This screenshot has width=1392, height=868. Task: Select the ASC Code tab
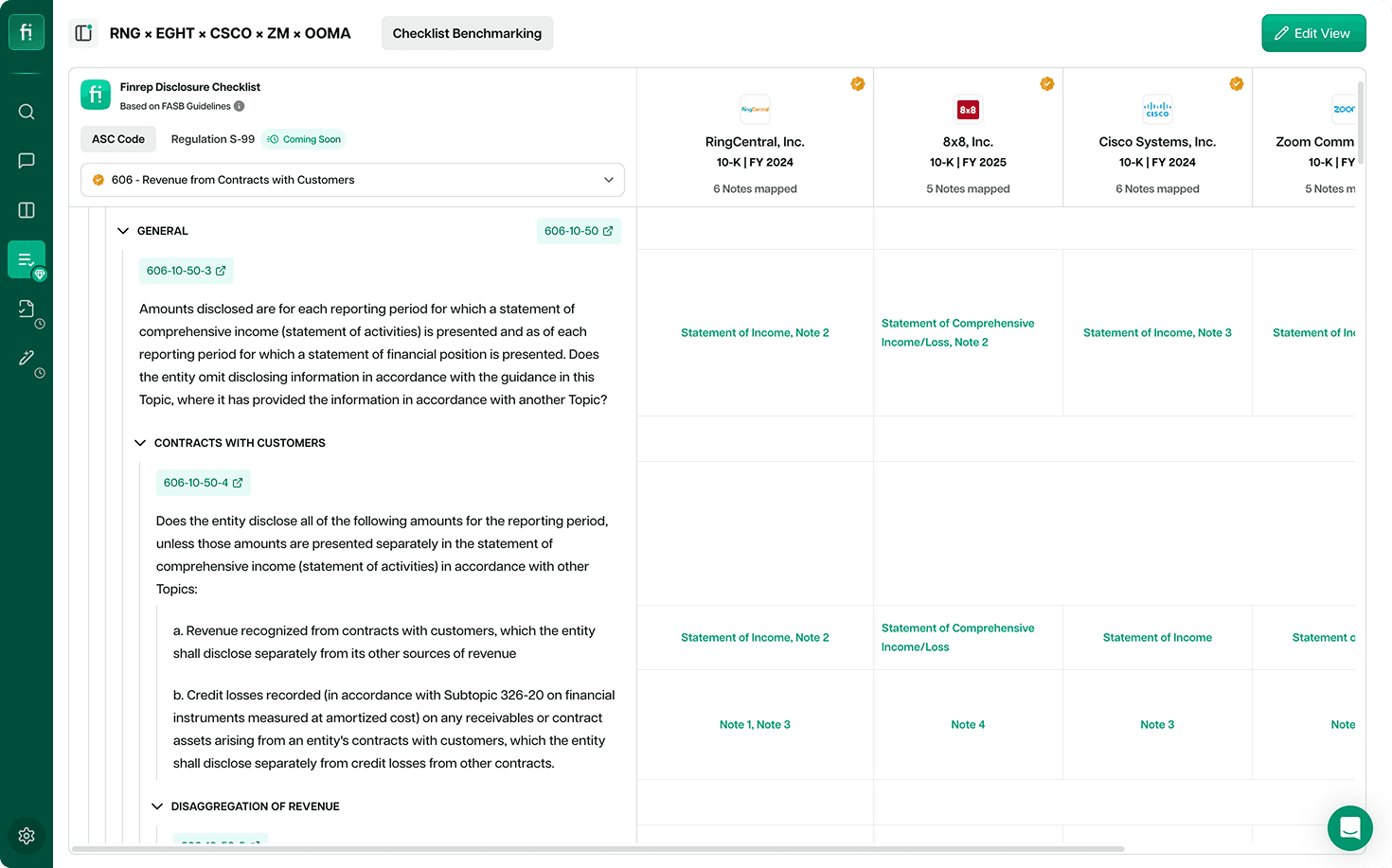[118, 139]
